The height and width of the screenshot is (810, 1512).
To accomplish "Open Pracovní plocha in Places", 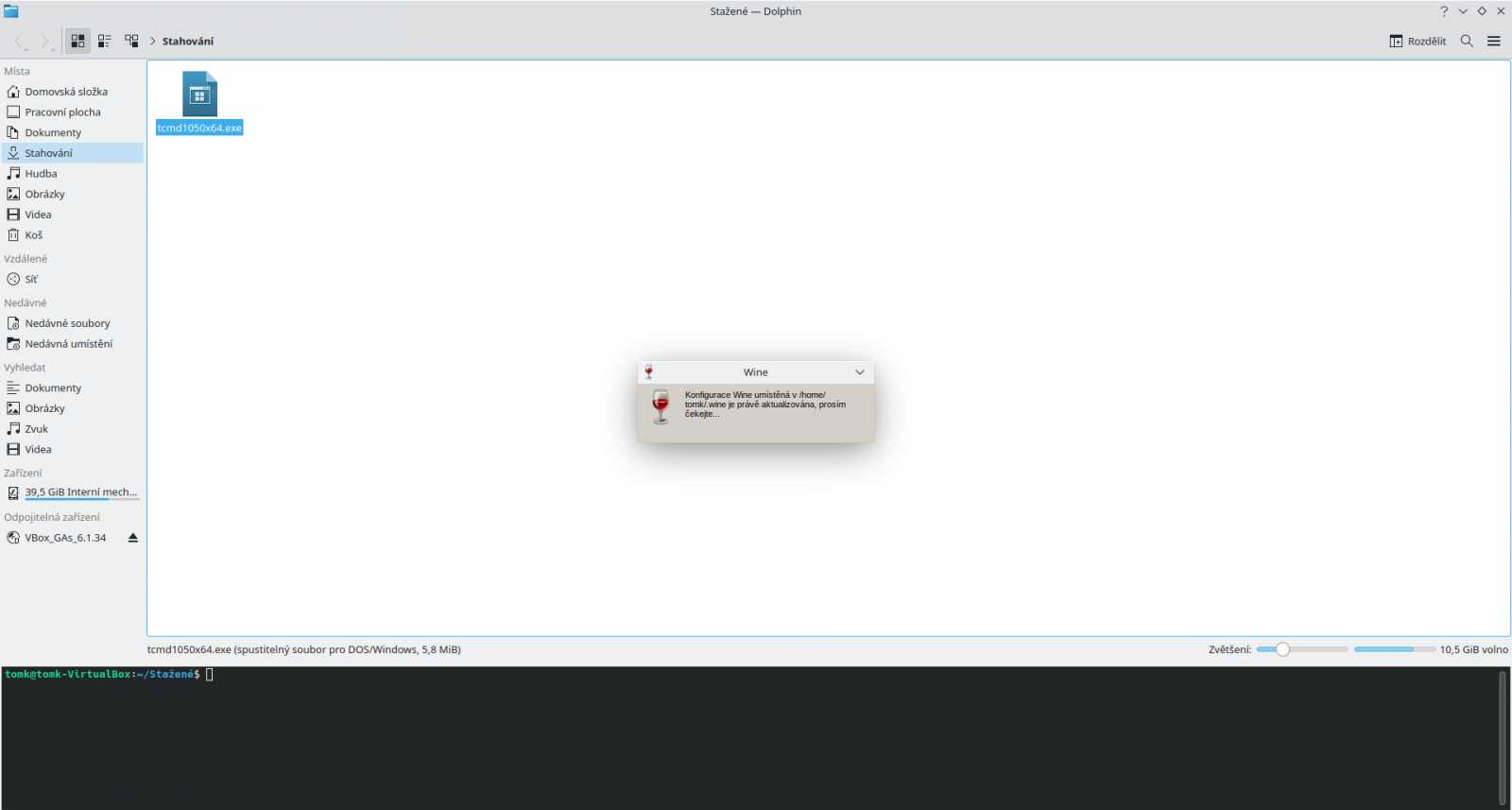I will coord(72,112).
